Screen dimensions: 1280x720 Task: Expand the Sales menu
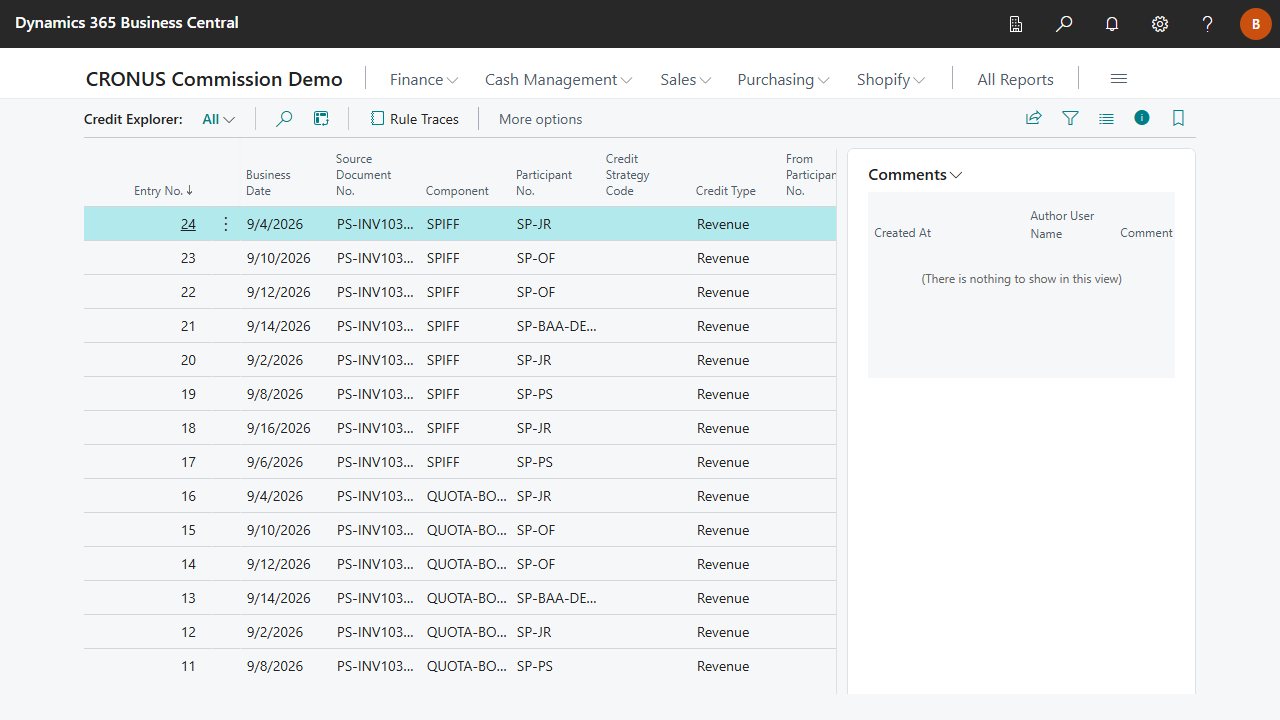pos(686,80)
